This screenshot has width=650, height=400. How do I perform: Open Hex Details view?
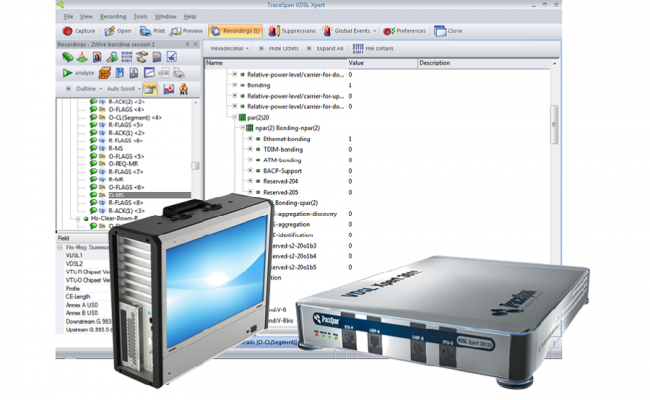[x=373, y=48]
